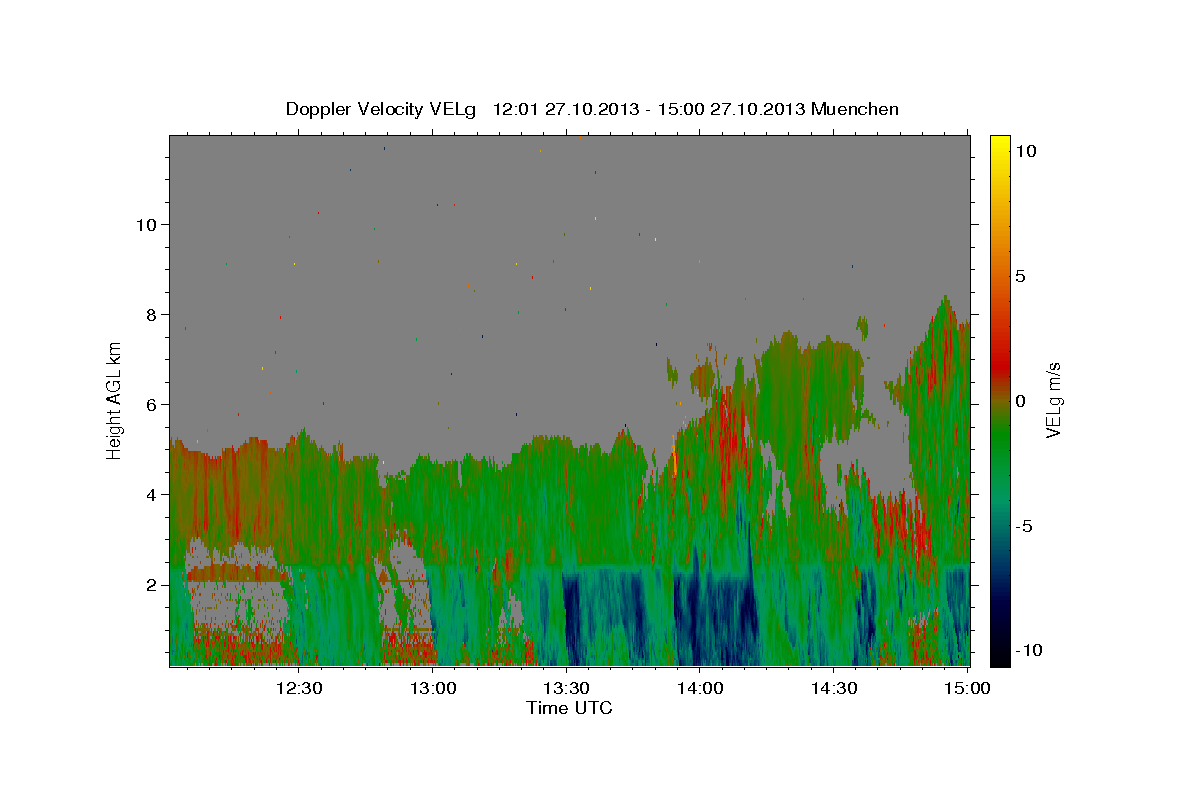
Task: Click the 12:30 time axis tick label
Action: (x=299, y=688)
